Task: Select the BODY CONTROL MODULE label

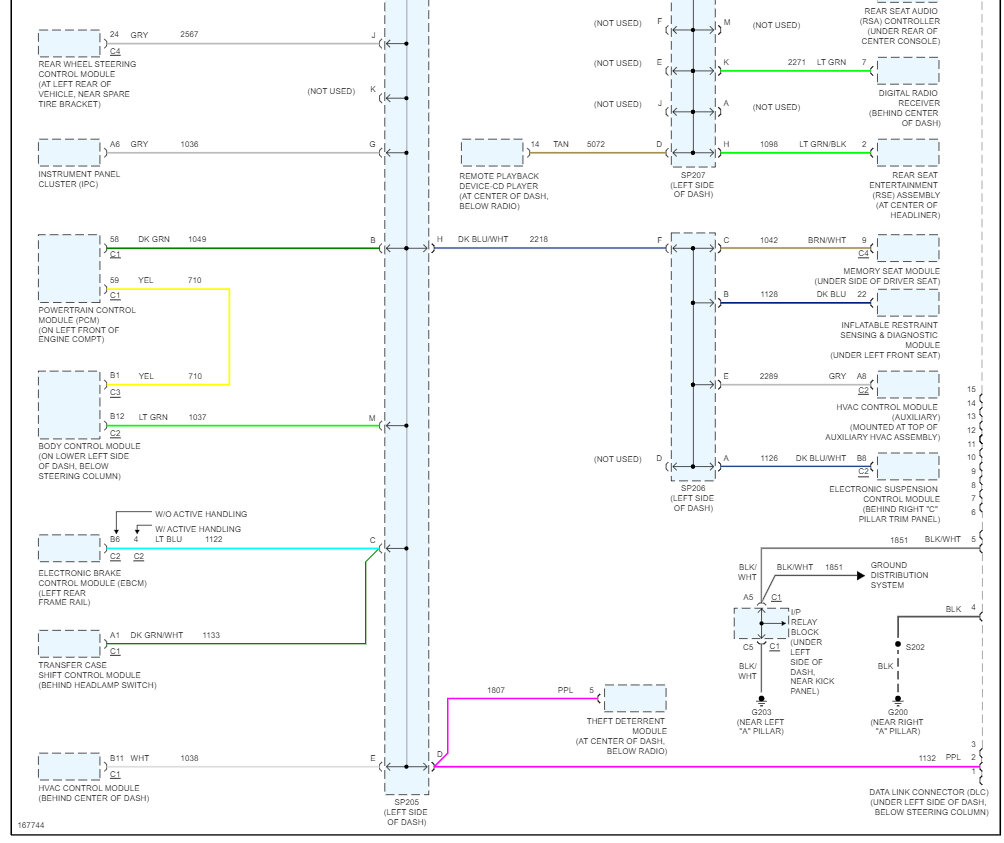Action: [x=89, y=461]
